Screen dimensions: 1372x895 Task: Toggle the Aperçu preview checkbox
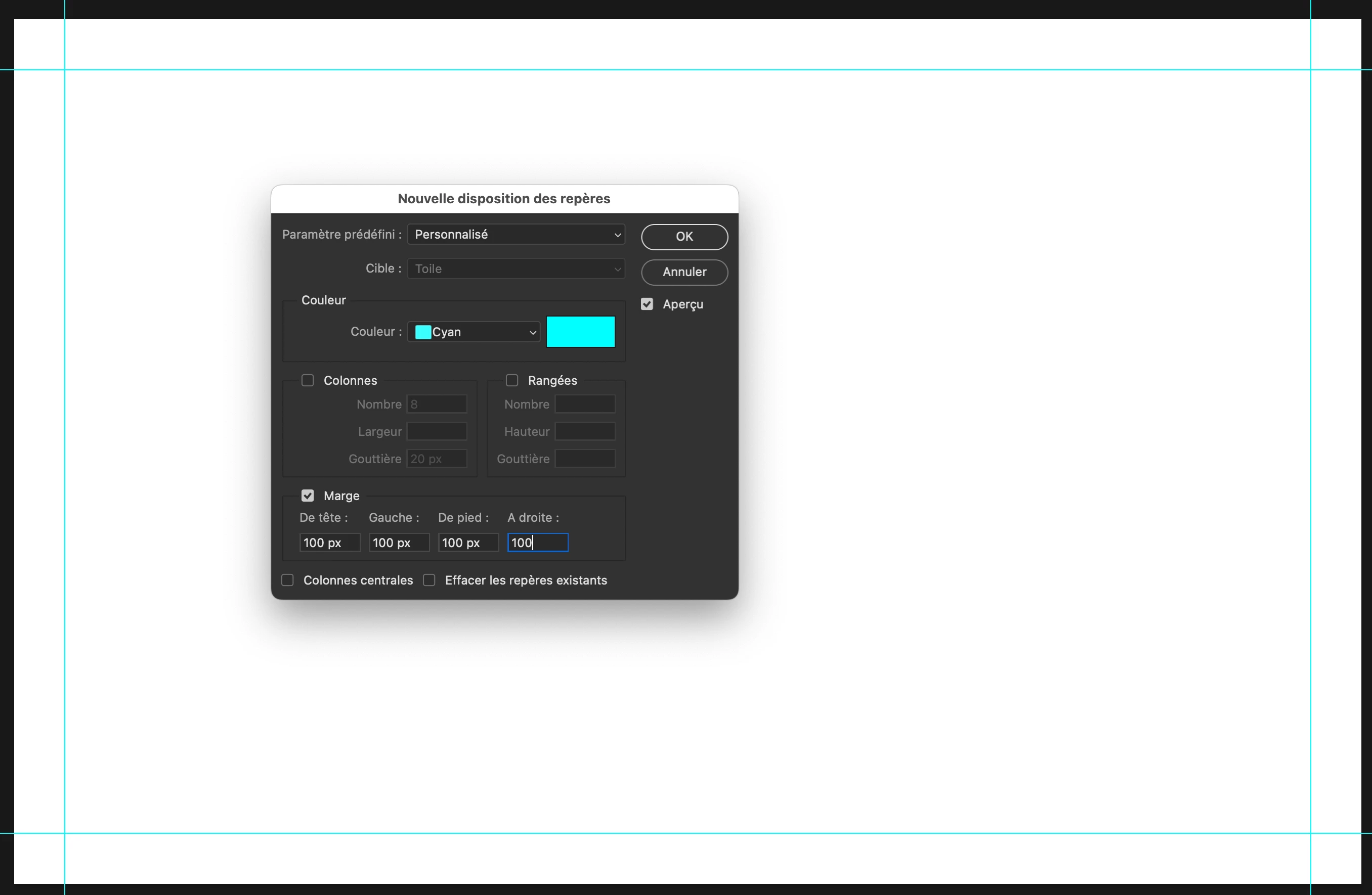point(647,304)
